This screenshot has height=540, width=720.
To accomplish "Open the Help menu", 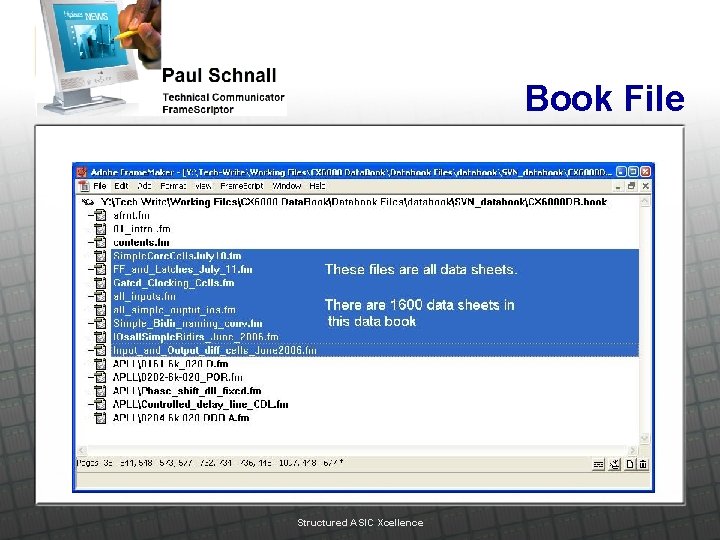I will pyautogui.click(x=317, y=186).
